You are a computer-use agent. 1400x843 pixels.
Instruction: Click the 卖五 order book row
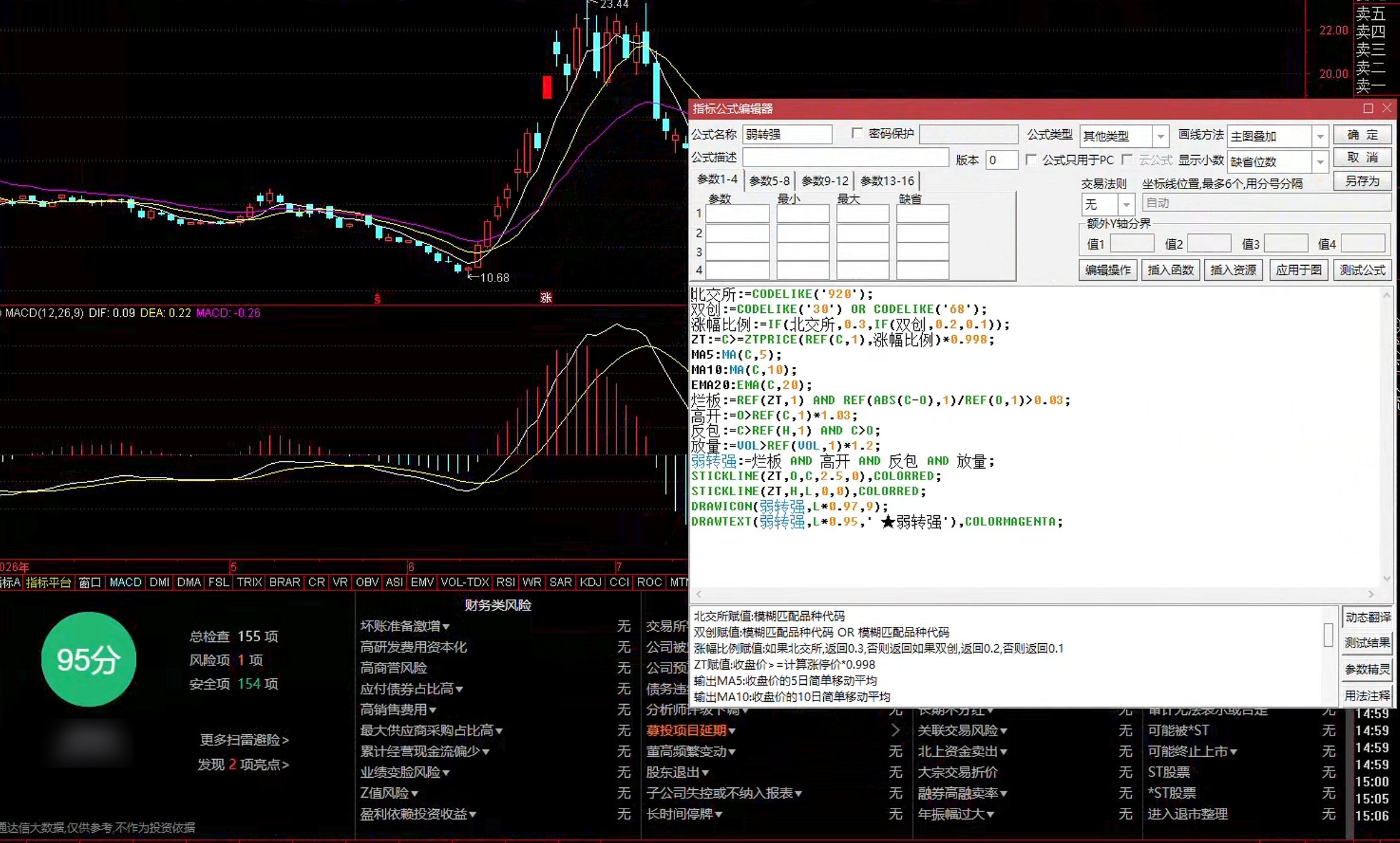pyautogui.click(x=1371, y=13)
